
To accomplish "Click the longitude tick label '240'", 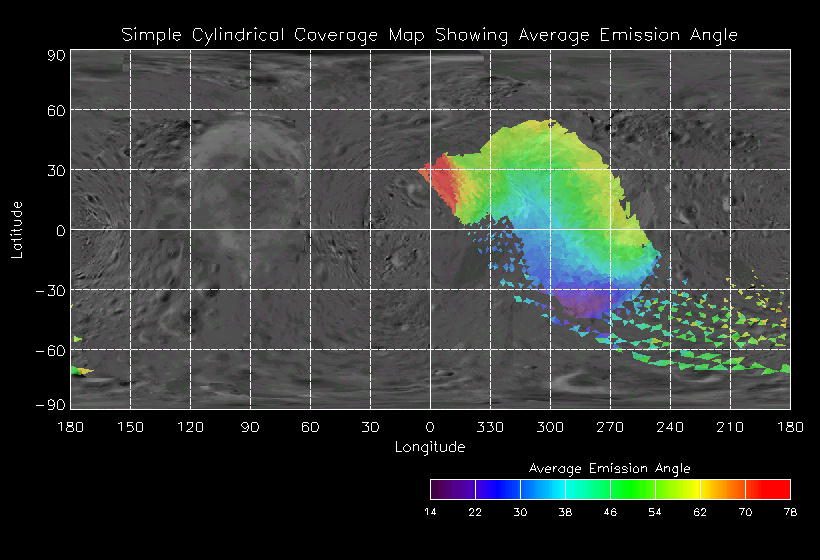I will (x=670, y=427).
